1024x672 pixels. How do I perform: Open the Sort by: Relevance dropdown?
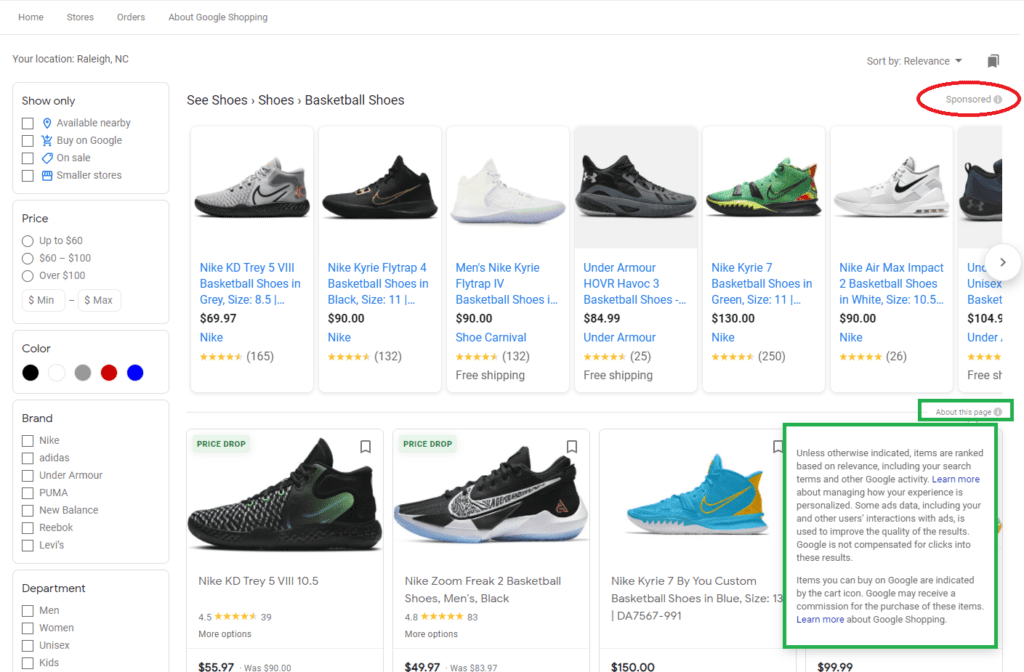pos(914,61)
